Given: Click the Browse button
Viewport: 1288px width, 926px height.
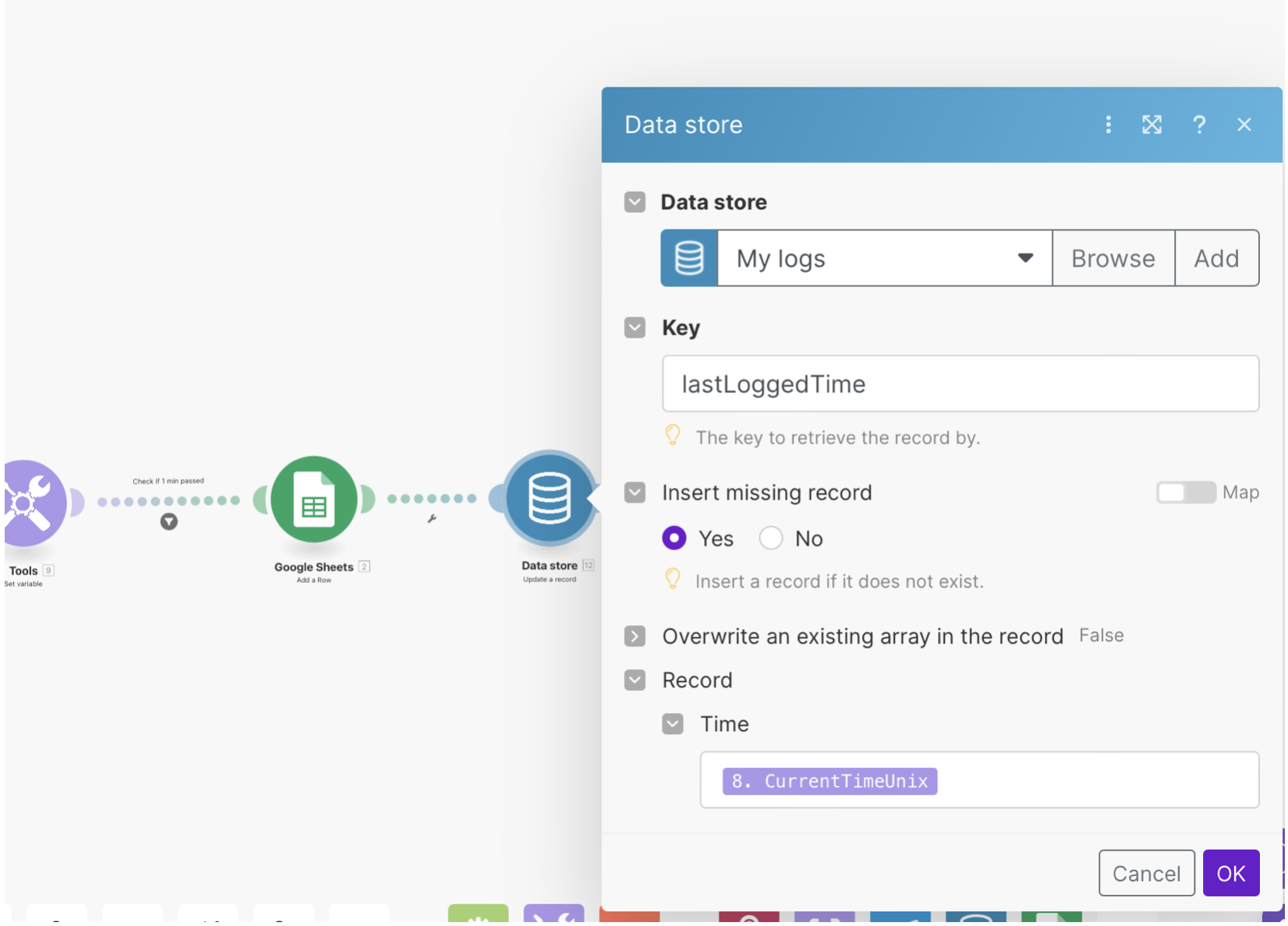Looking at the screenshot, I should pyautogui.click(x=1113, y=258).
